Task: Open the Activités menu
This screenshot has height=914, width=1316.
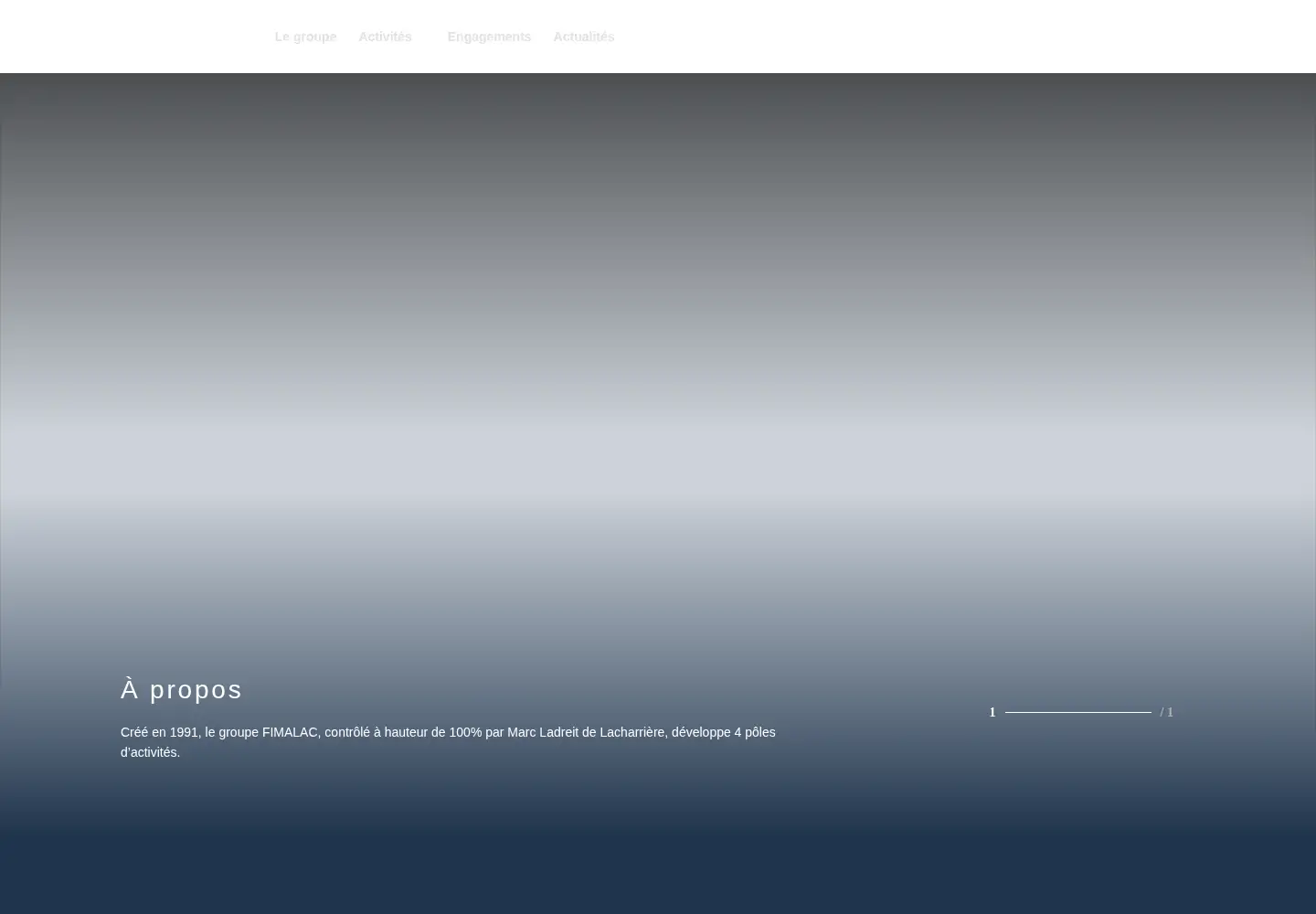Action: pyautogui.click(x=385, y=37)
